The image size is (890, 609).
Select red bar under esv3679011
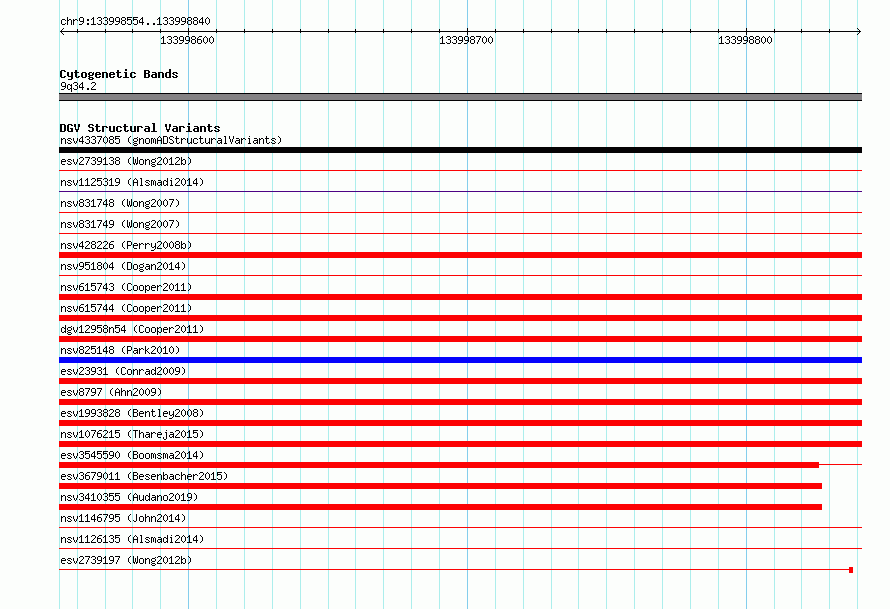440,486
